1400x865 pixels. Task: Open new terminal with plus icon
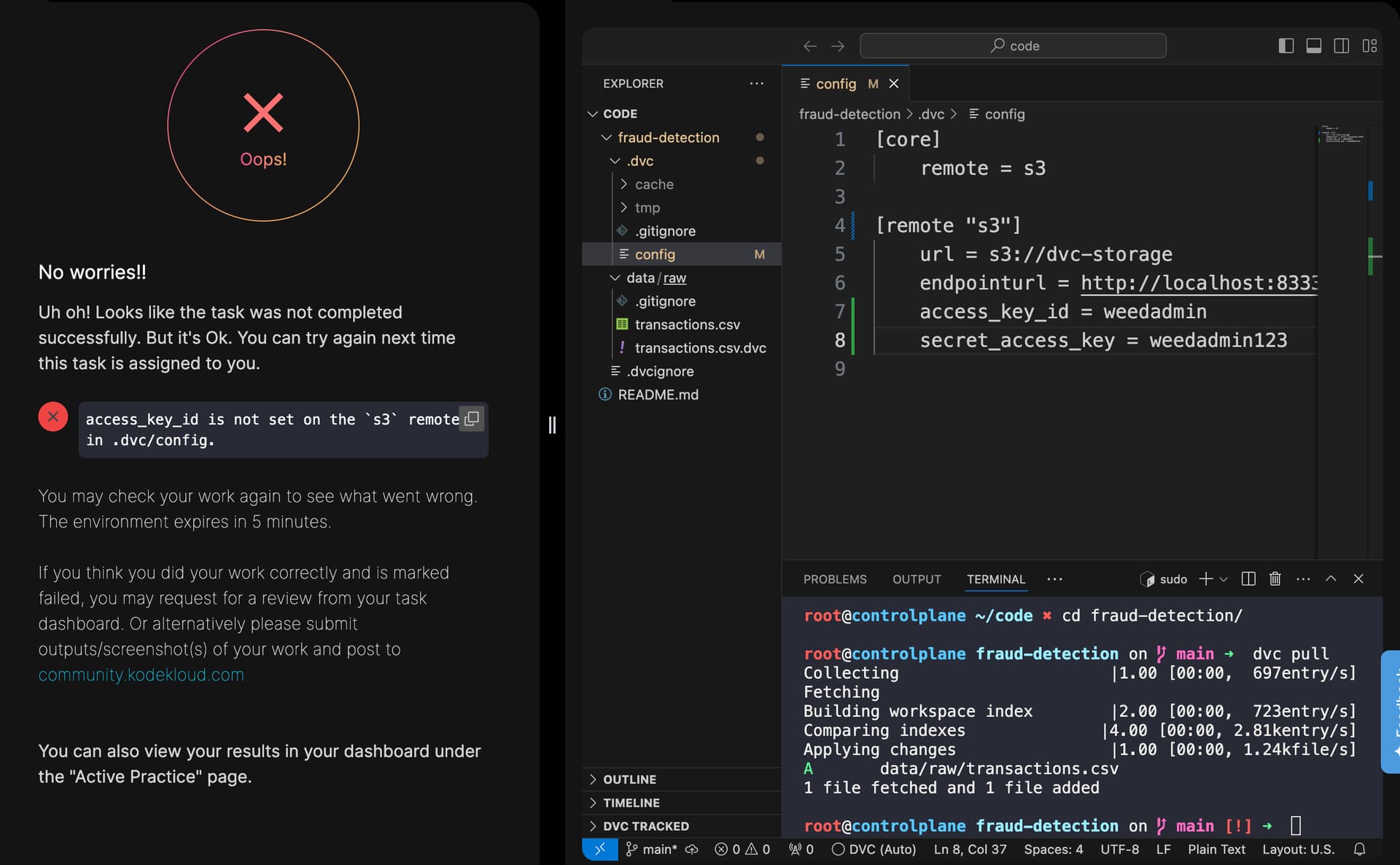click(x=1206, y=578)
